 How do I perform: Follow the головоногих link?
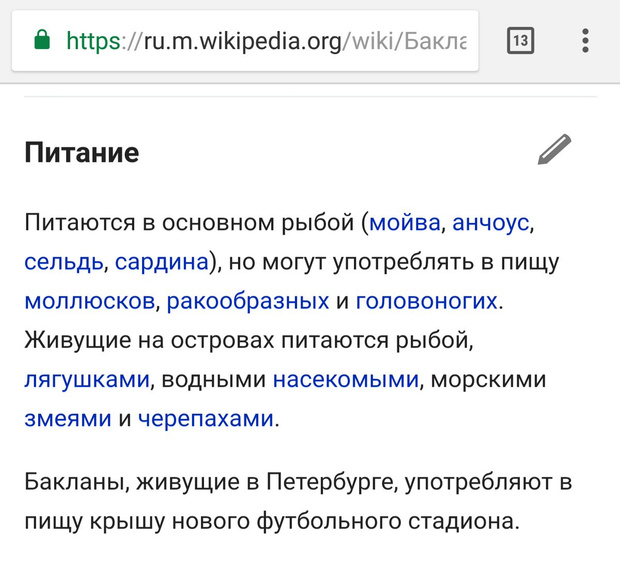[x=426, y=301]
